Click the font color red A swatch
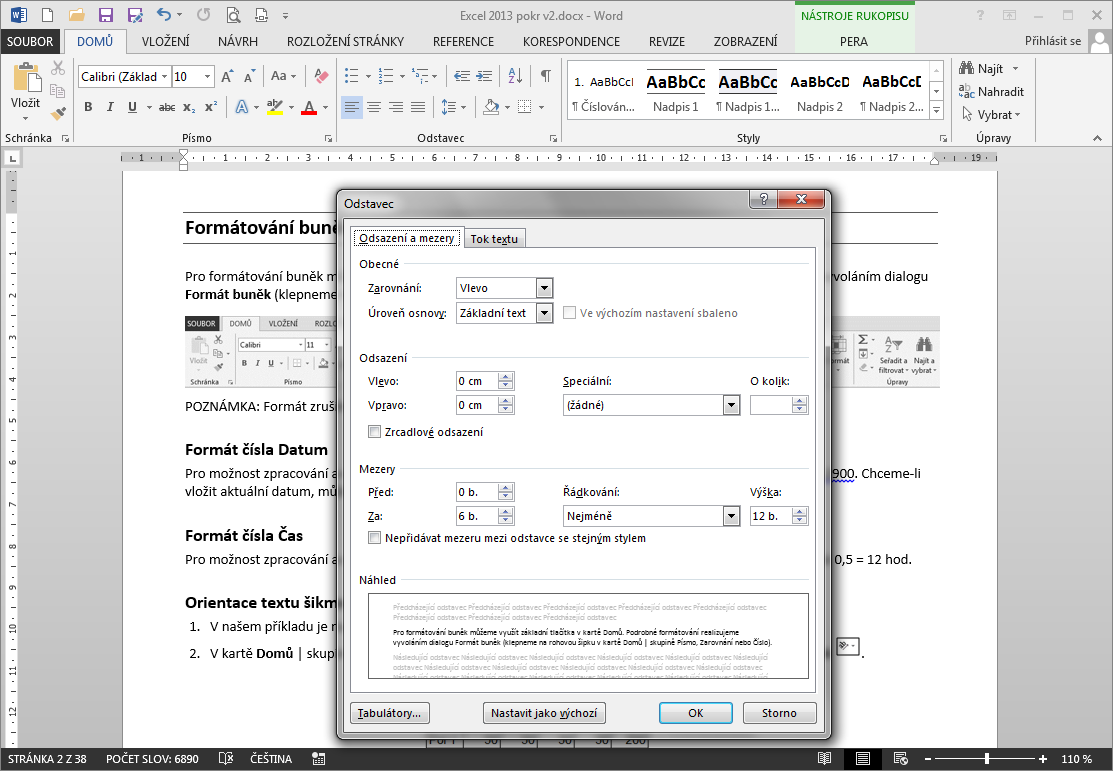 [x=309, y=107]
